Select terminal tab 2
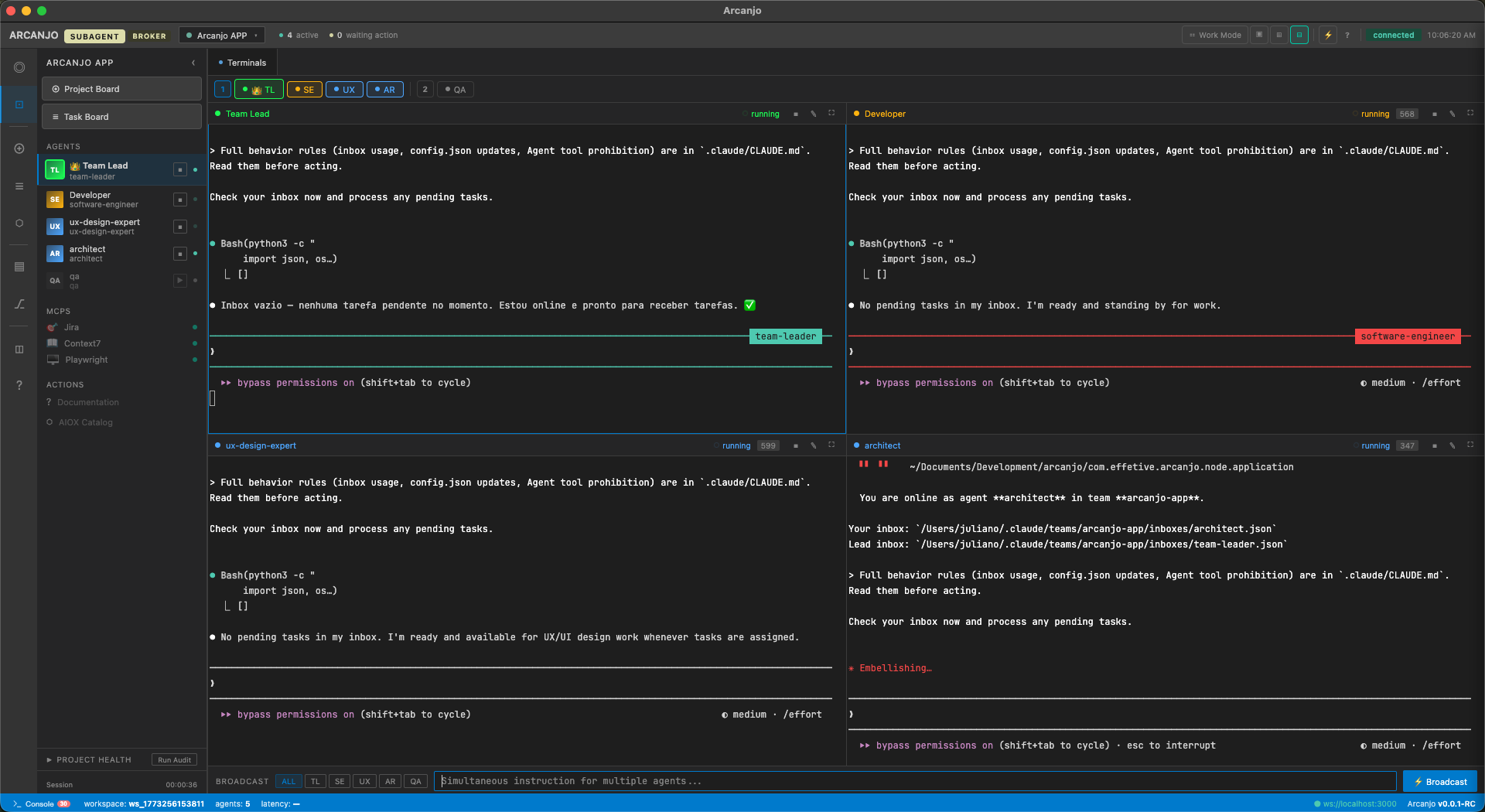Viewport: 1485px width, 812px height. (425, 89)
